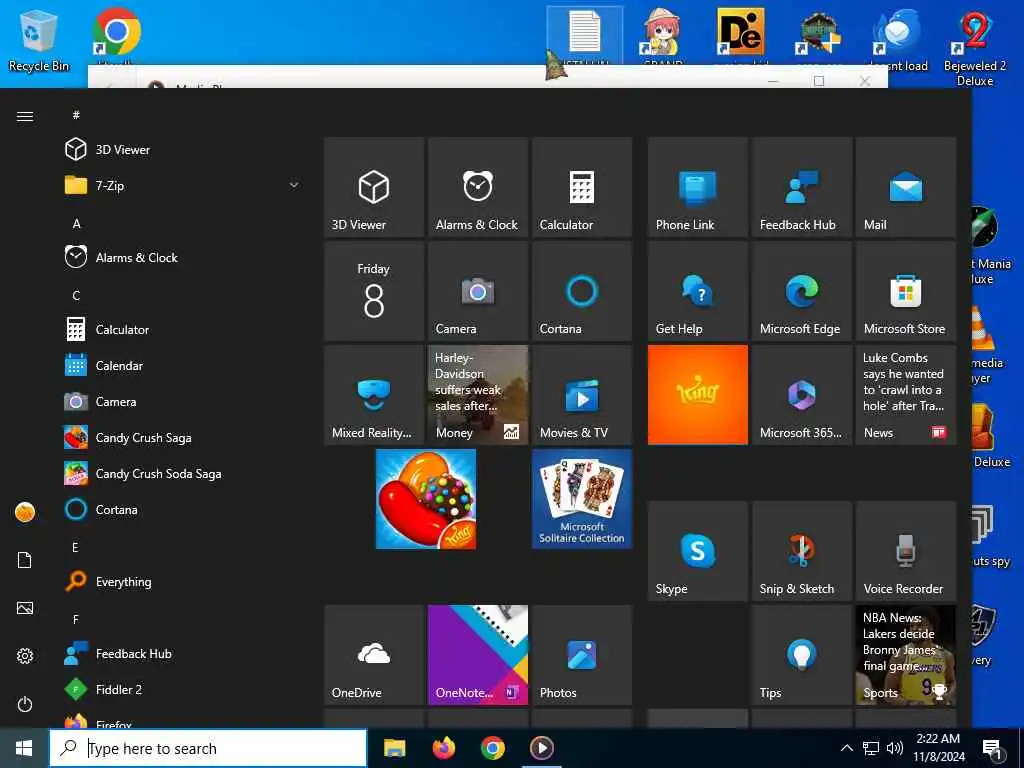Click the letter A group header
Viewport: 1024px width, 768px height.
coord(76,223)
